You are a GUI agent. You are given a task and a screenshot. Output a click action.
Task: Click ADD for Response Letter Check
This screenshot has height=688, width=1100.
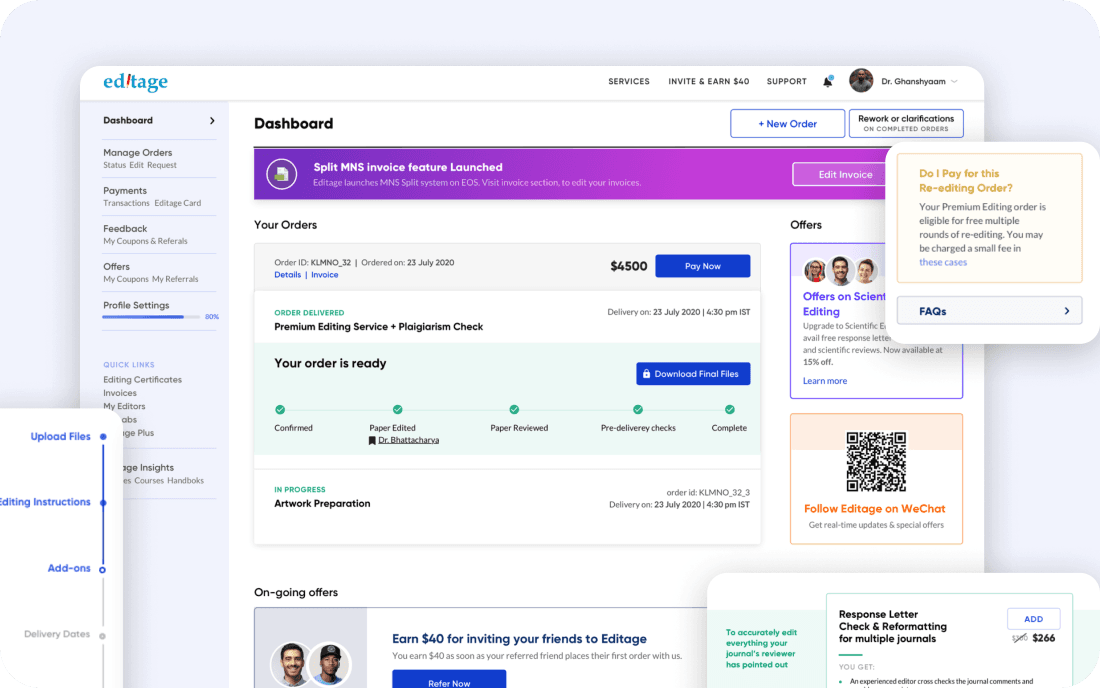click(1033, 619)
